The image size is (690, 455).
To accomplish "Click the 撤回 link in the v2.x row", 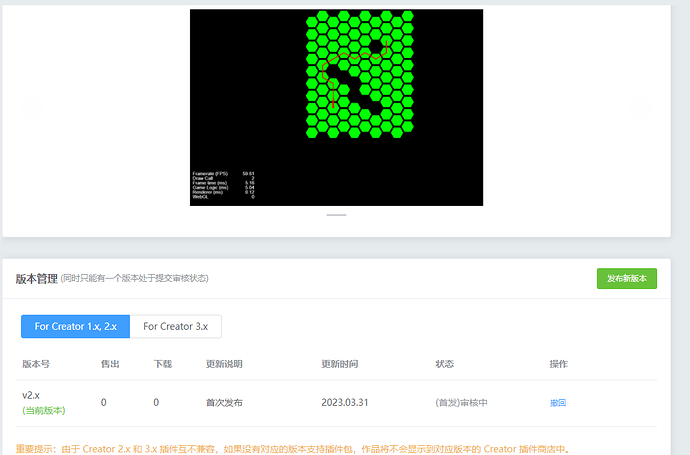I will point(558,403).
